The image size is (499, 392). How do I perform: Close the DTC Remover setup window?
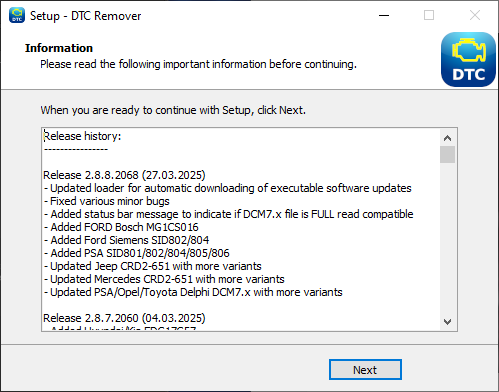(x=475, y=15)
